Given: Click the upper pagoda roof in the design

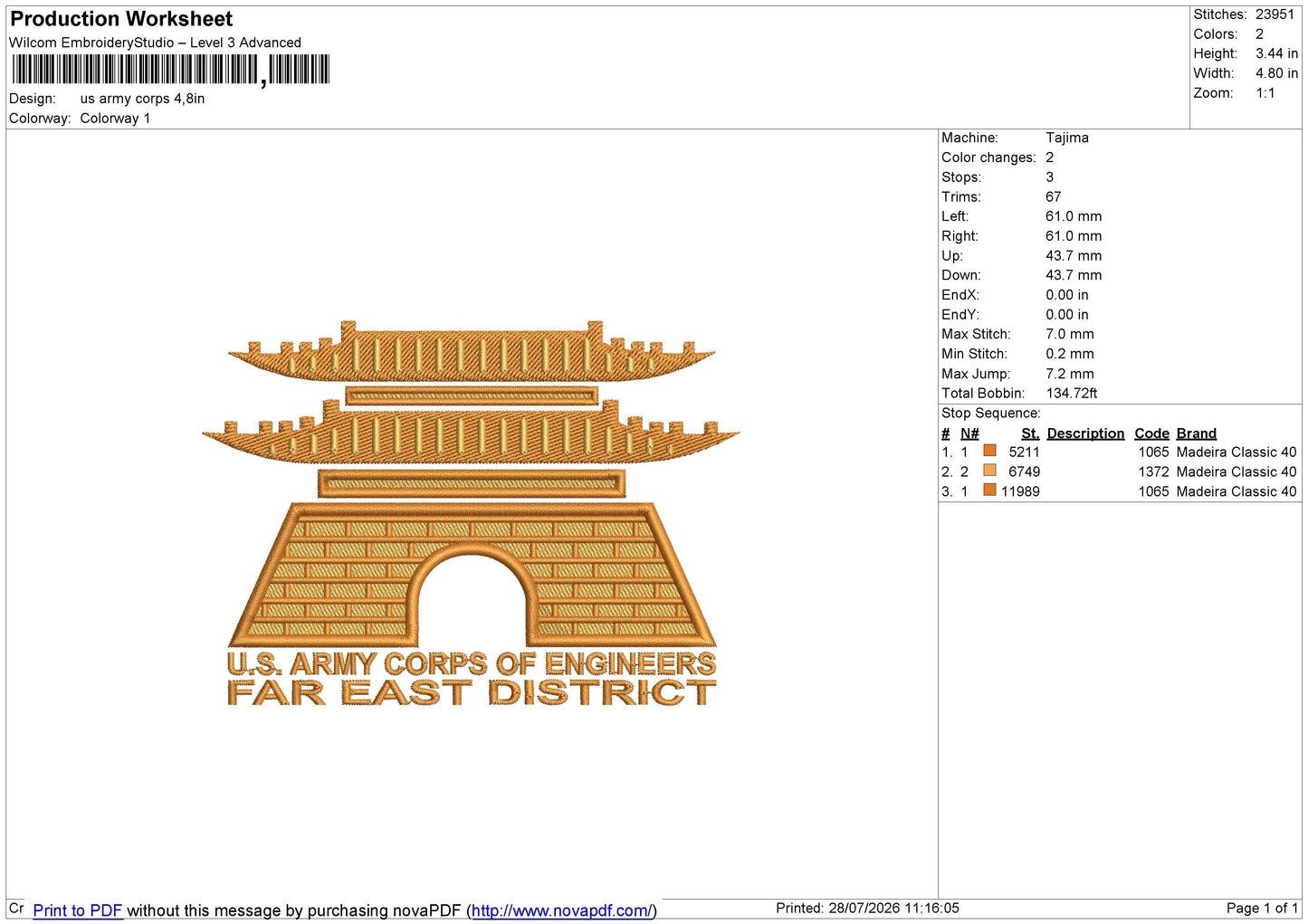Looking at the screenshot, I should [x=472, y=351].
